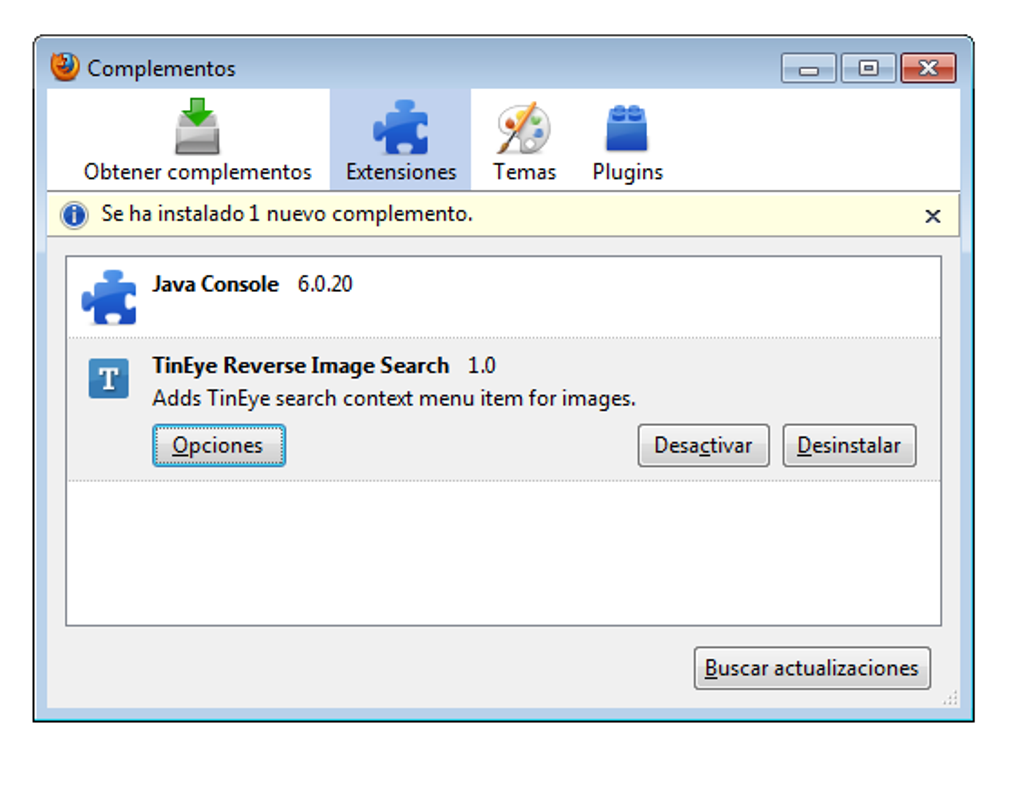Switch to the Temas tab label
Viewport: 1020px width, 804px height.
pos(524,172)
